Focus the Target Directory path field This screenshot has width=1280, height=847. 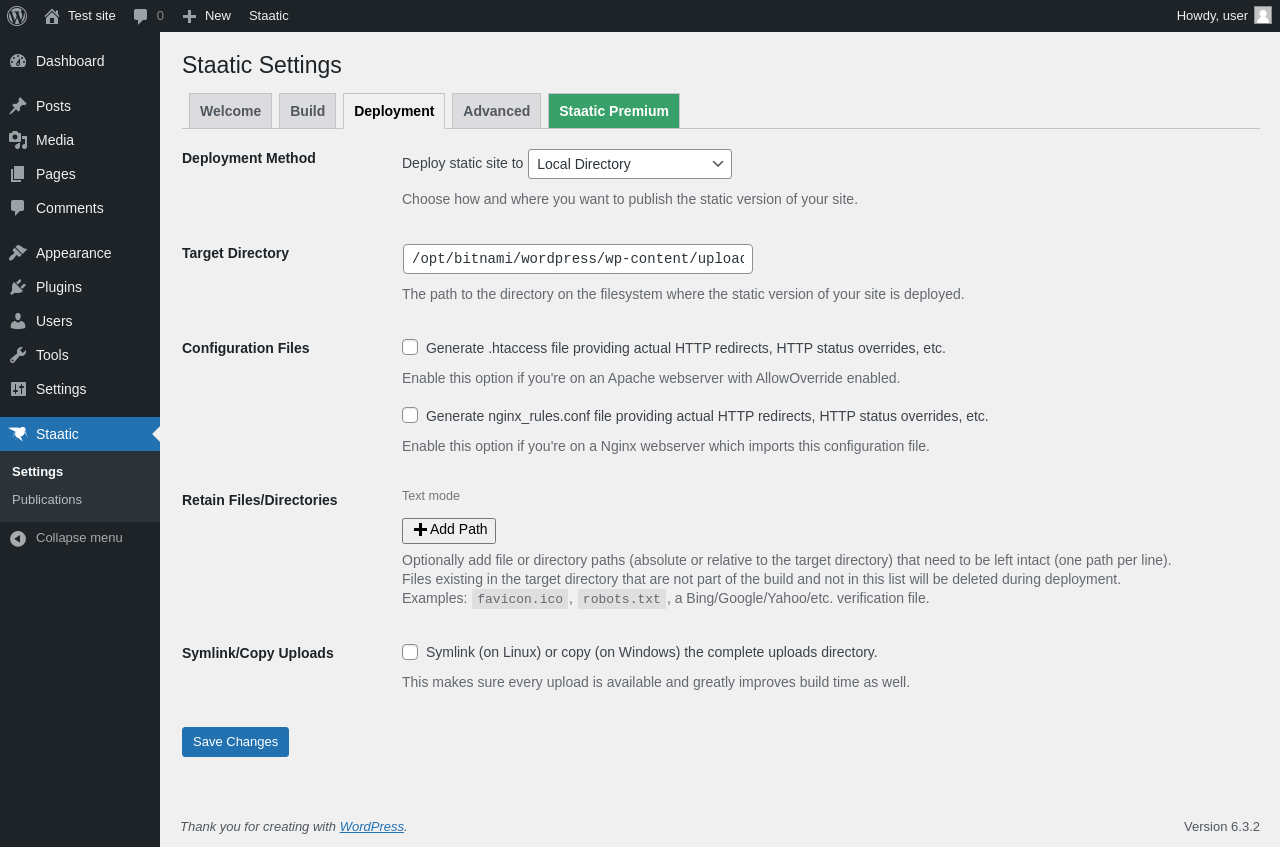(578, 259)
